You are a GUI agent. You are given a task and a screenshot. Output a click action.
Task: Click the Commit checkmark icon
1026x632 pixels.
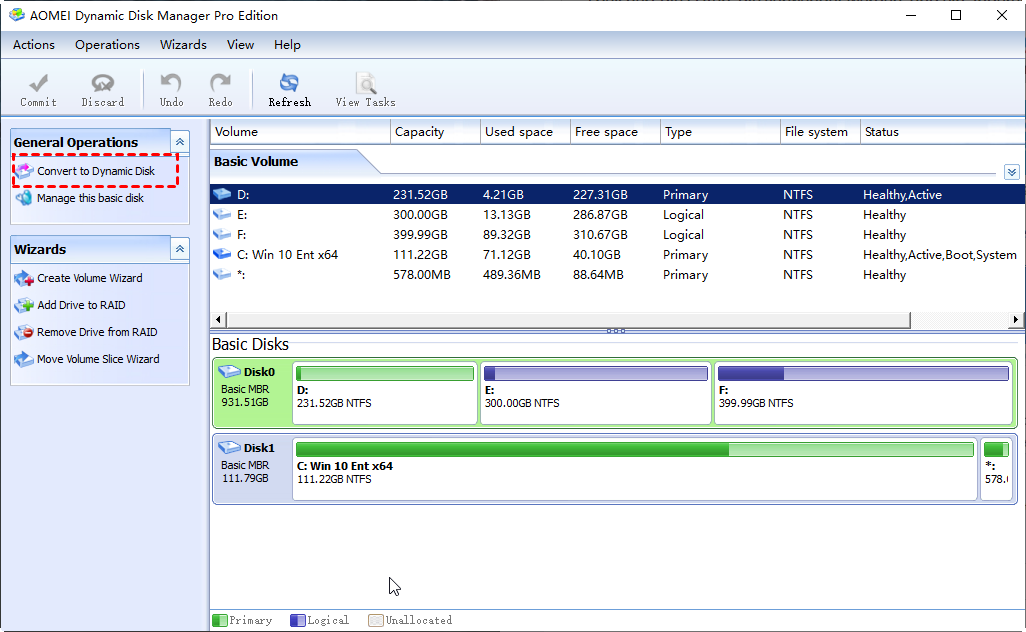click(x=39, y=83)
